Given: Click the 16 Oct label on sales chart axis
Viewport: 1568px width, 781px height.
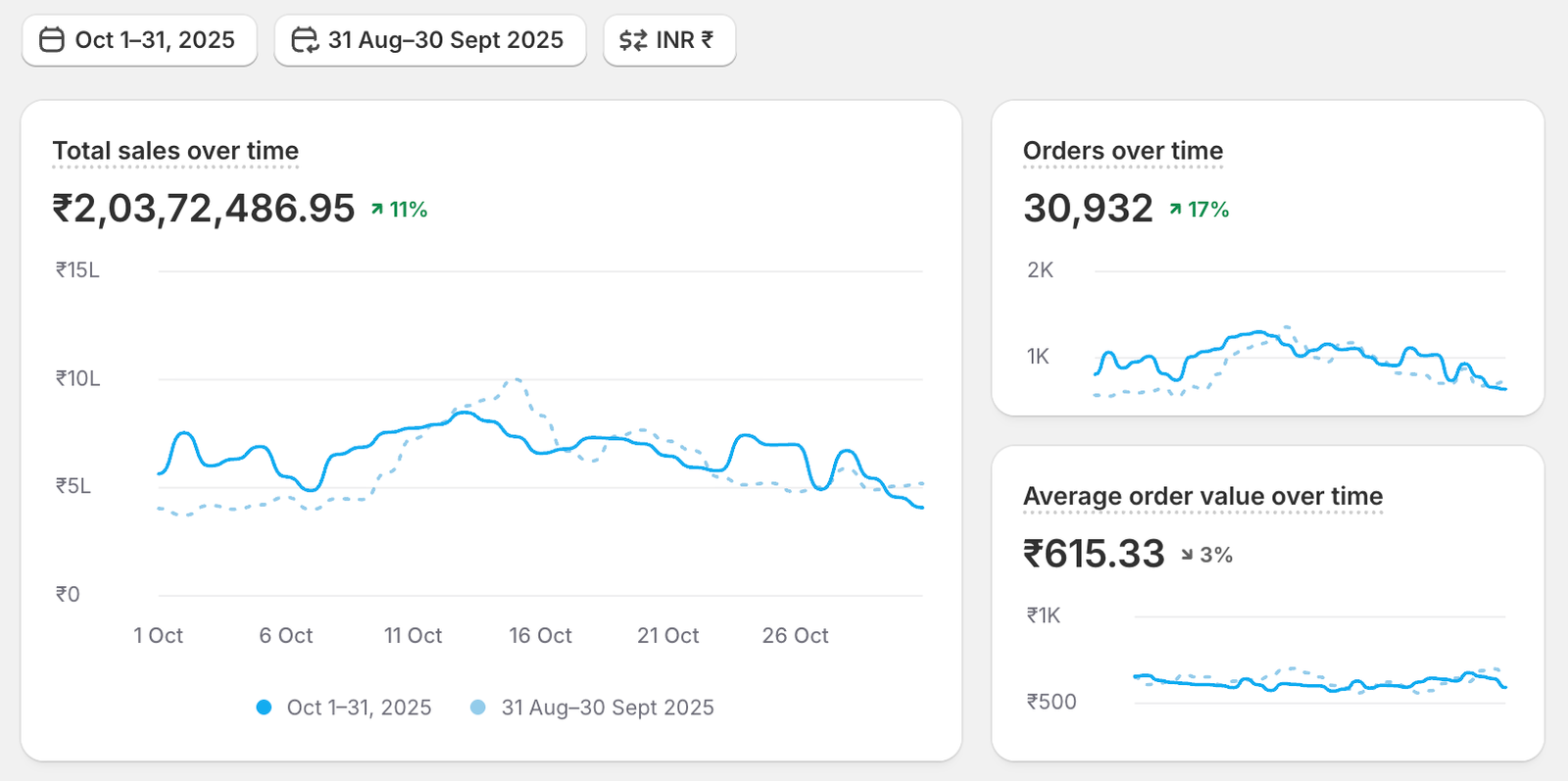Looking at the screenshot, I should click(540, 636).
